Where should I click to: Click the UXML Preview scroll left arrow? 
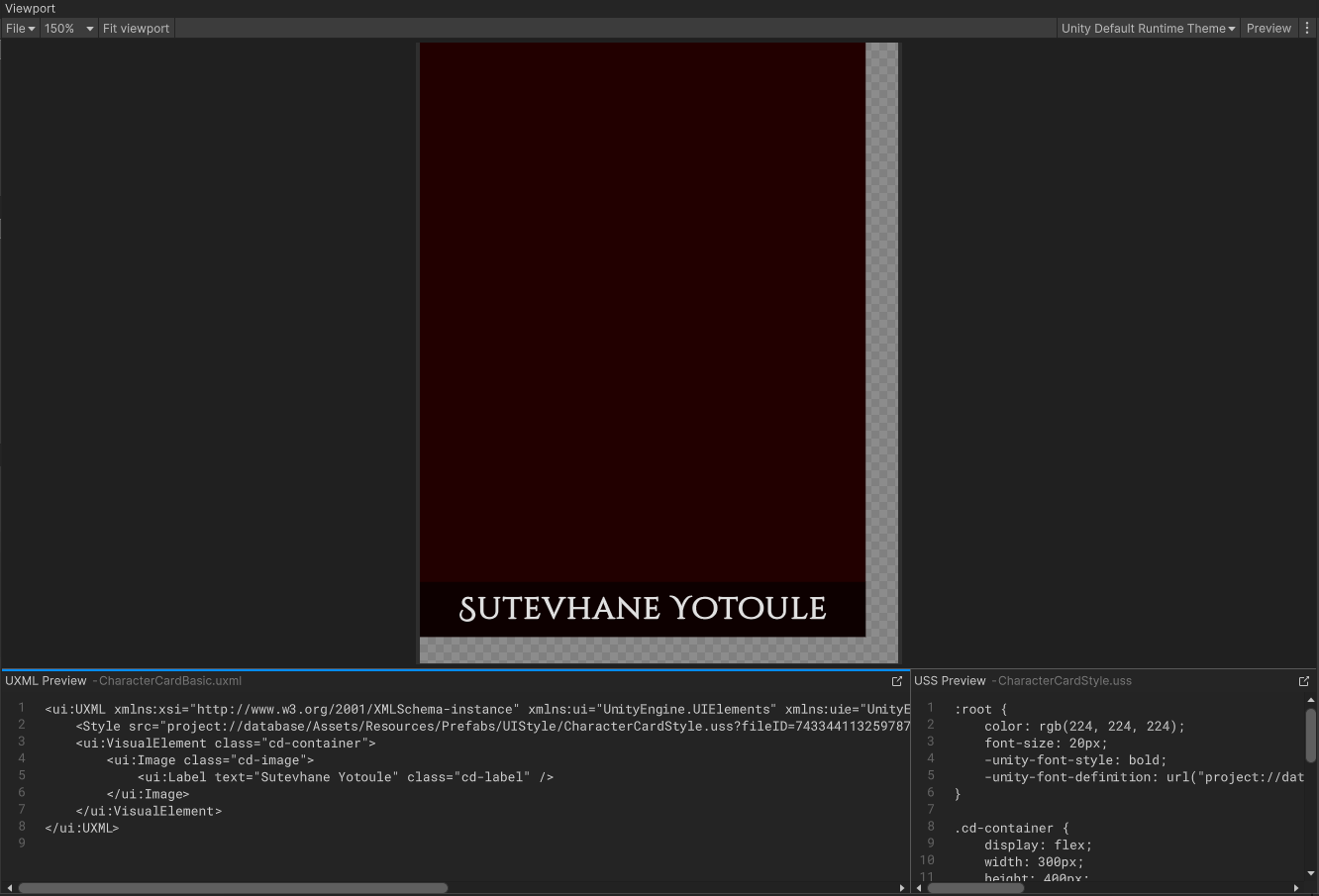(10, 888)
